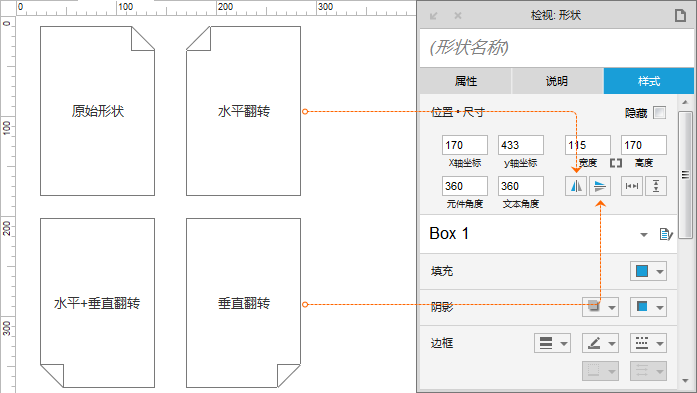Click the inner shadow blue swatch icon
This screenshot has width=697, height=393.
[x=642, y=307]
